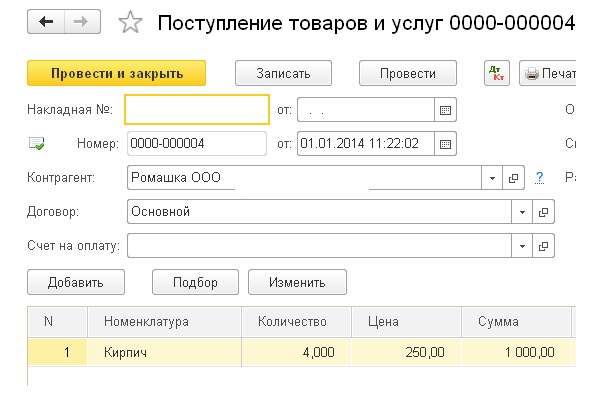Viewport: 593px width, 400px height.
Task: Expand the Контрагент dropdown list
Action: (x=492, y=178)
